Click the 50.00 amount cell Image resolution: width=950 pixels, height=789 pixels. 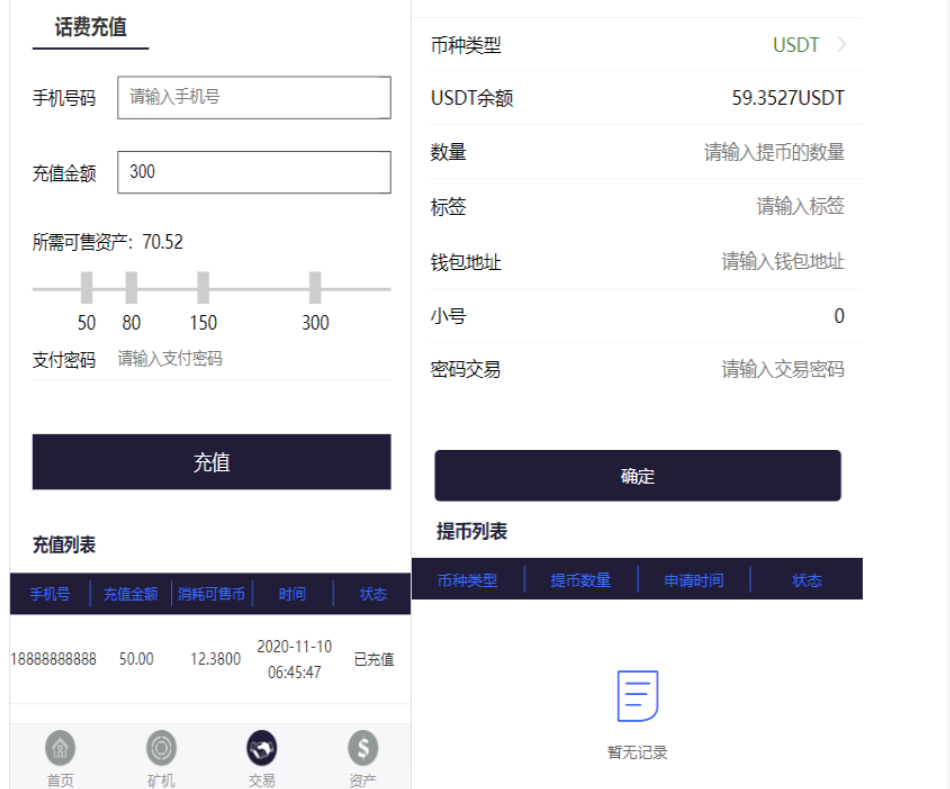click(136, 659)
